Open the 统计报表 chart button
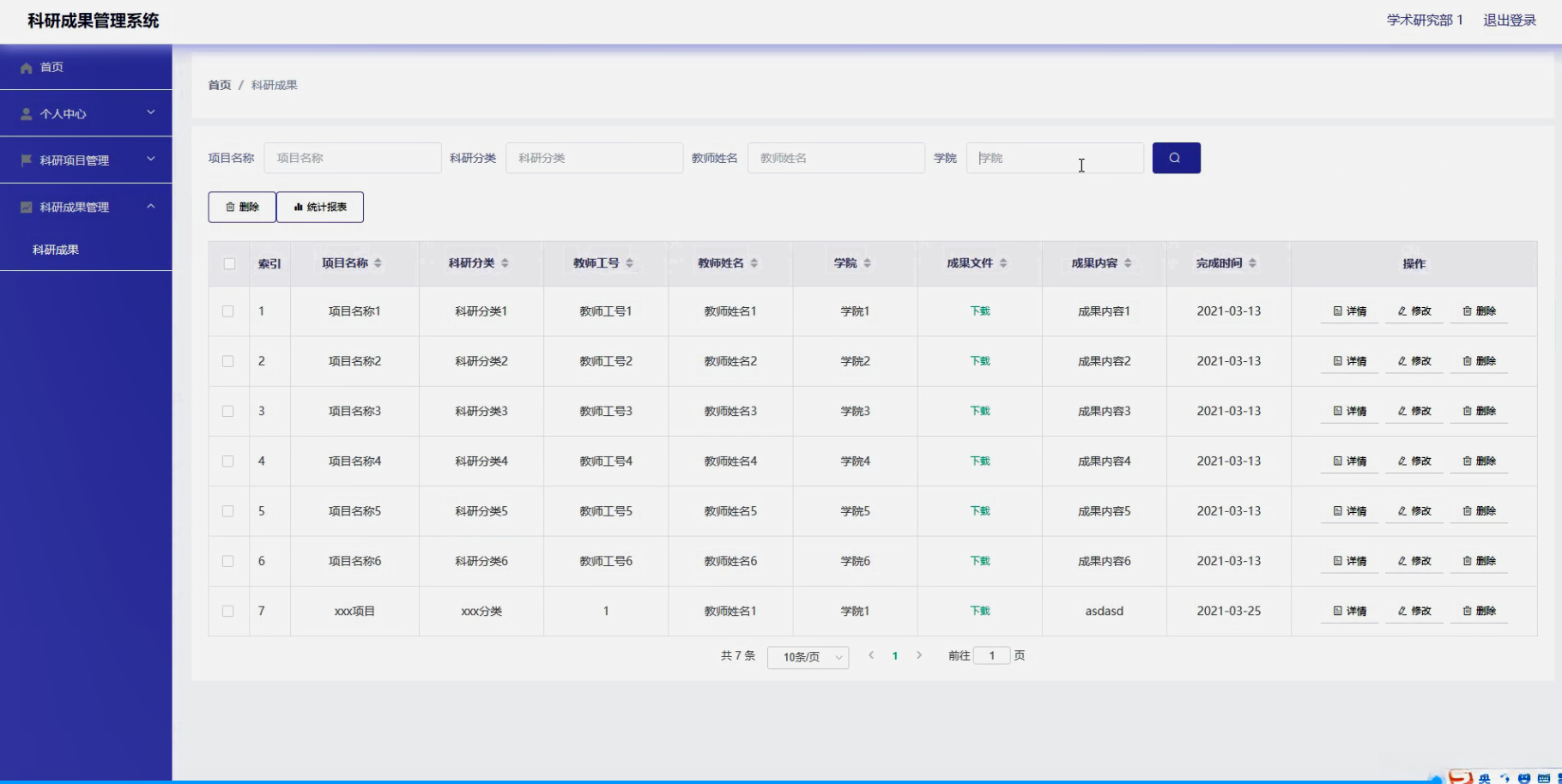This screenshot has width=1562, height=784. tap(320, 208)
